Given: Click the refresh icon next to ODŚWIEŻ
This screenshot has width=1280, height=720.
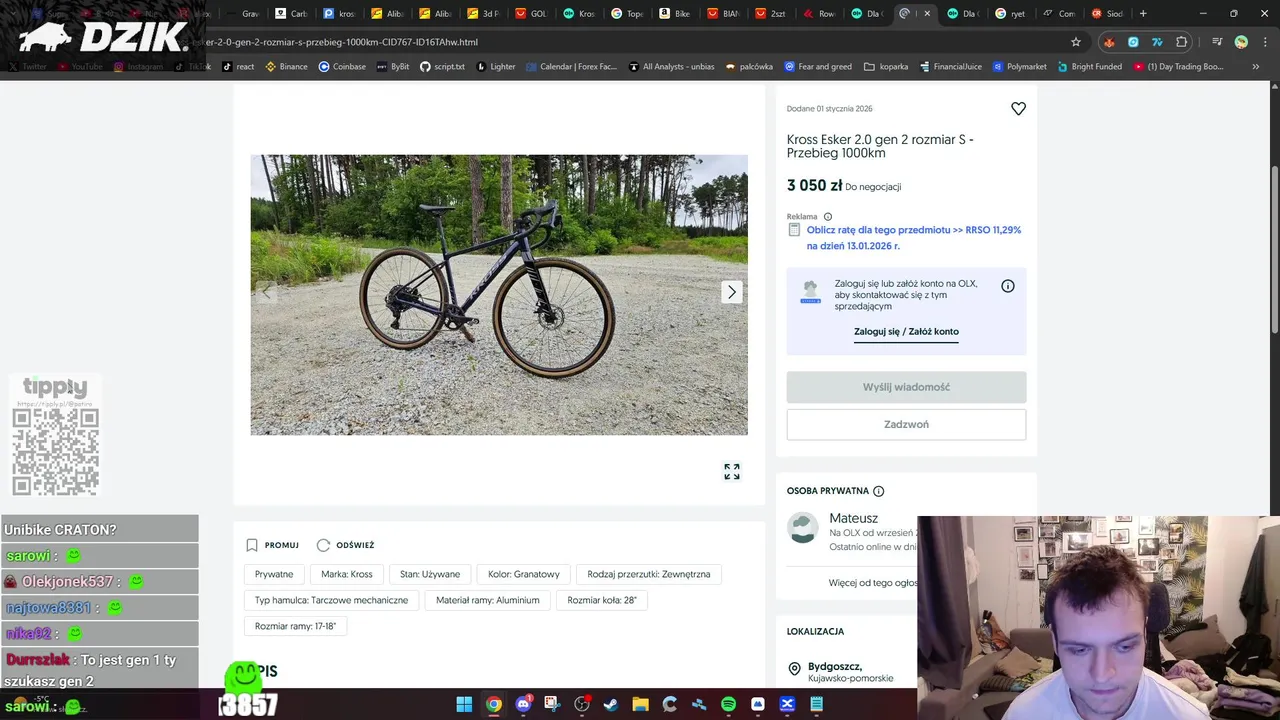Looking at the screenshot, I should tap(323, 545).
